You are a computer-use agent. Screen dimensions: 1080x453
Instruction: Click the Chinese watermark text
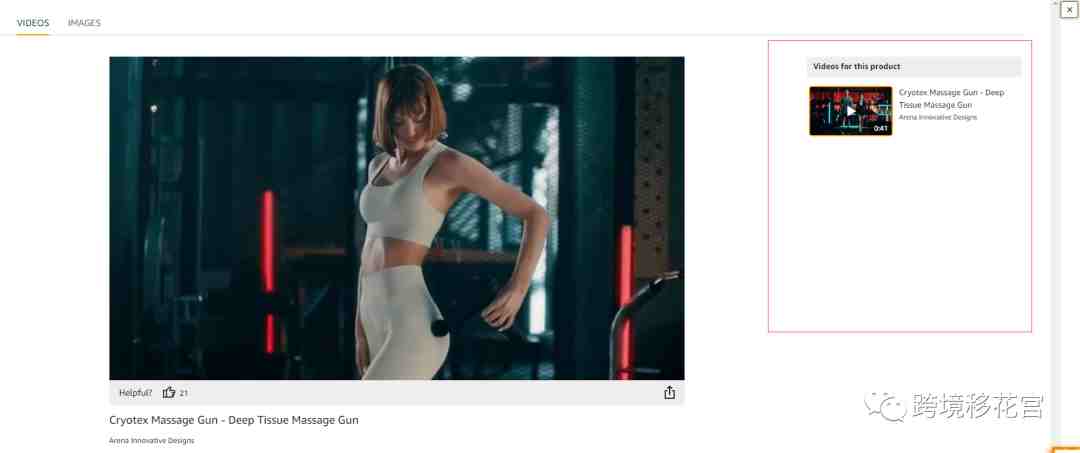pos(978,406)
